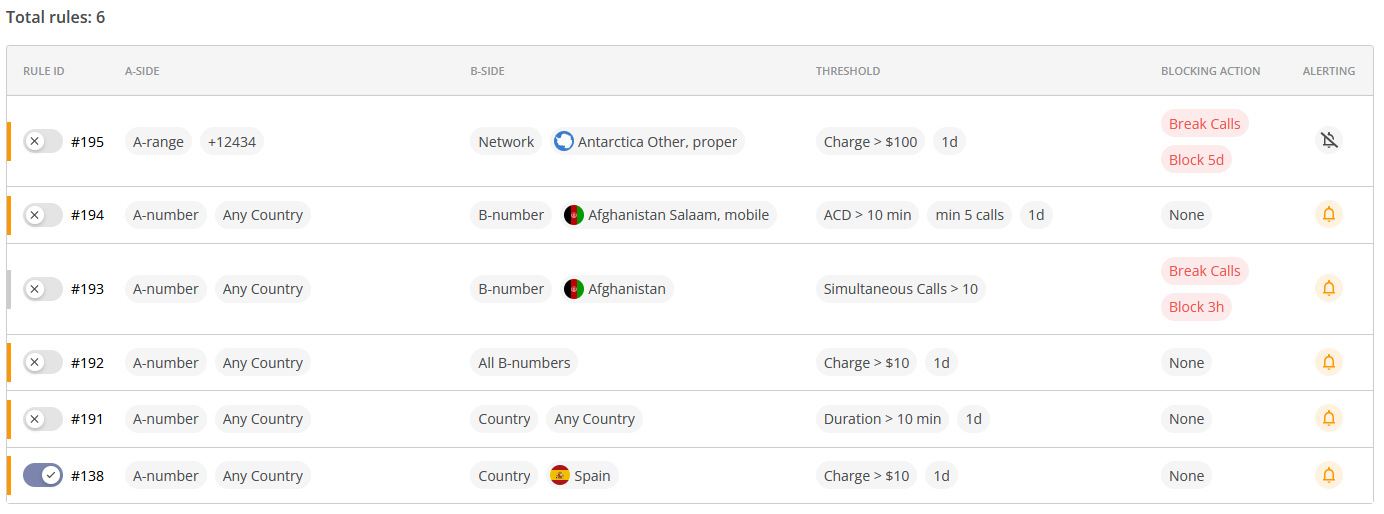Select the Simultaneous Calls > 10 threshold chip
The width and height of the screenshot is (1384, 514).
[x=900, y=289]
